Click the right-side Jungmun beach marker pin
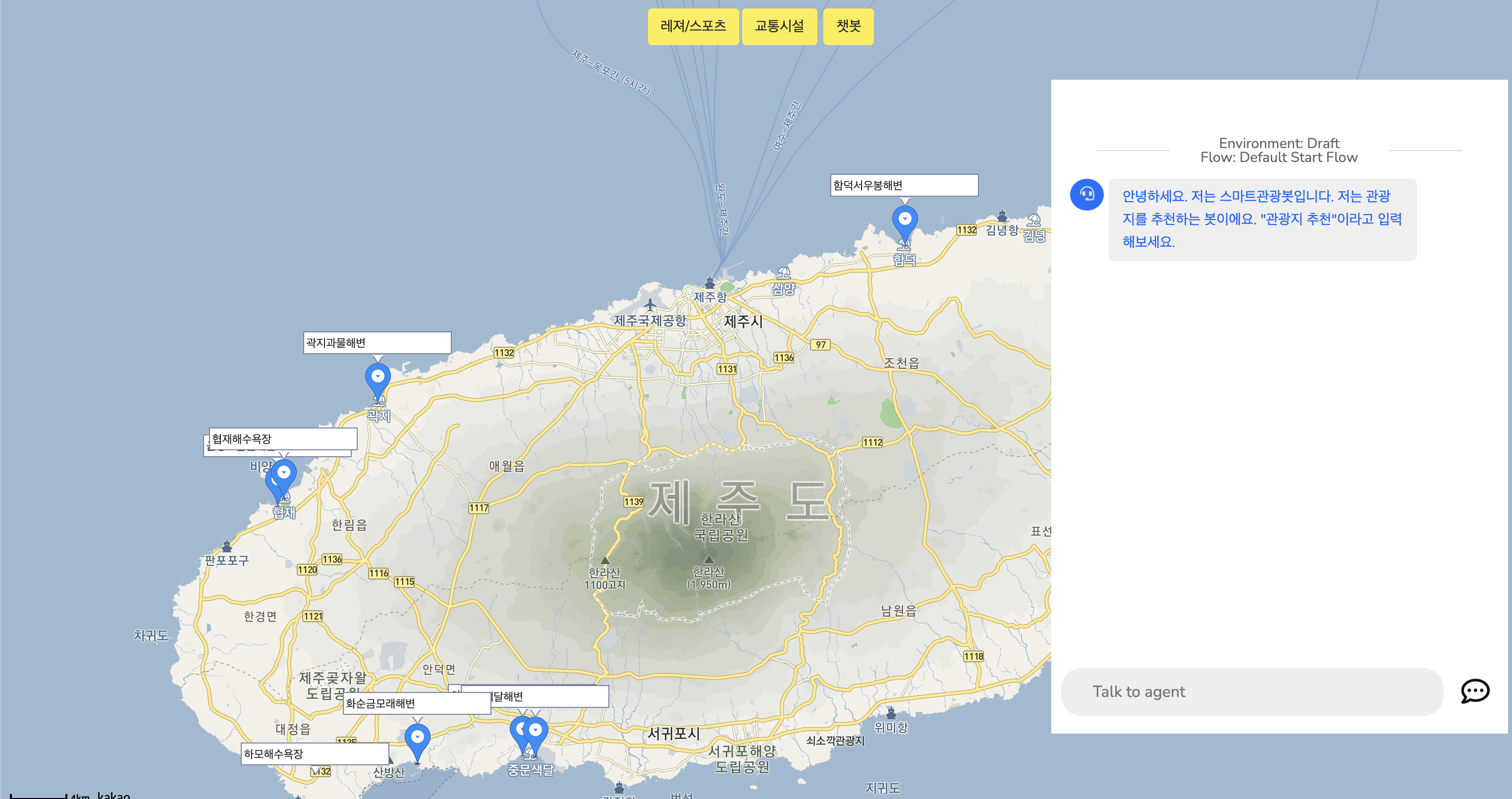1512x799 pixels. pos(536,730)
